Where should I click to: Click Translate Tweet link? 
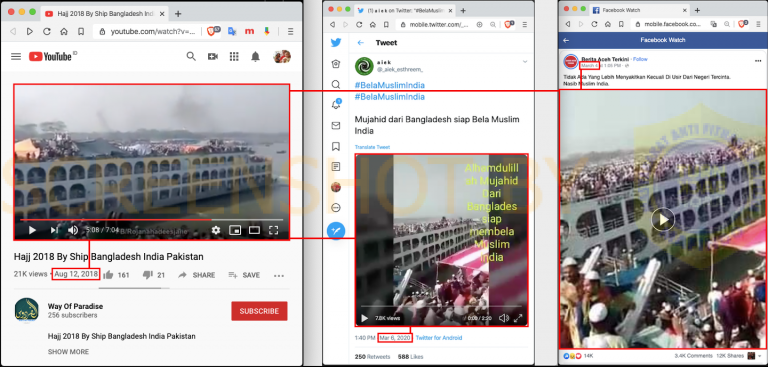point(372,147)
